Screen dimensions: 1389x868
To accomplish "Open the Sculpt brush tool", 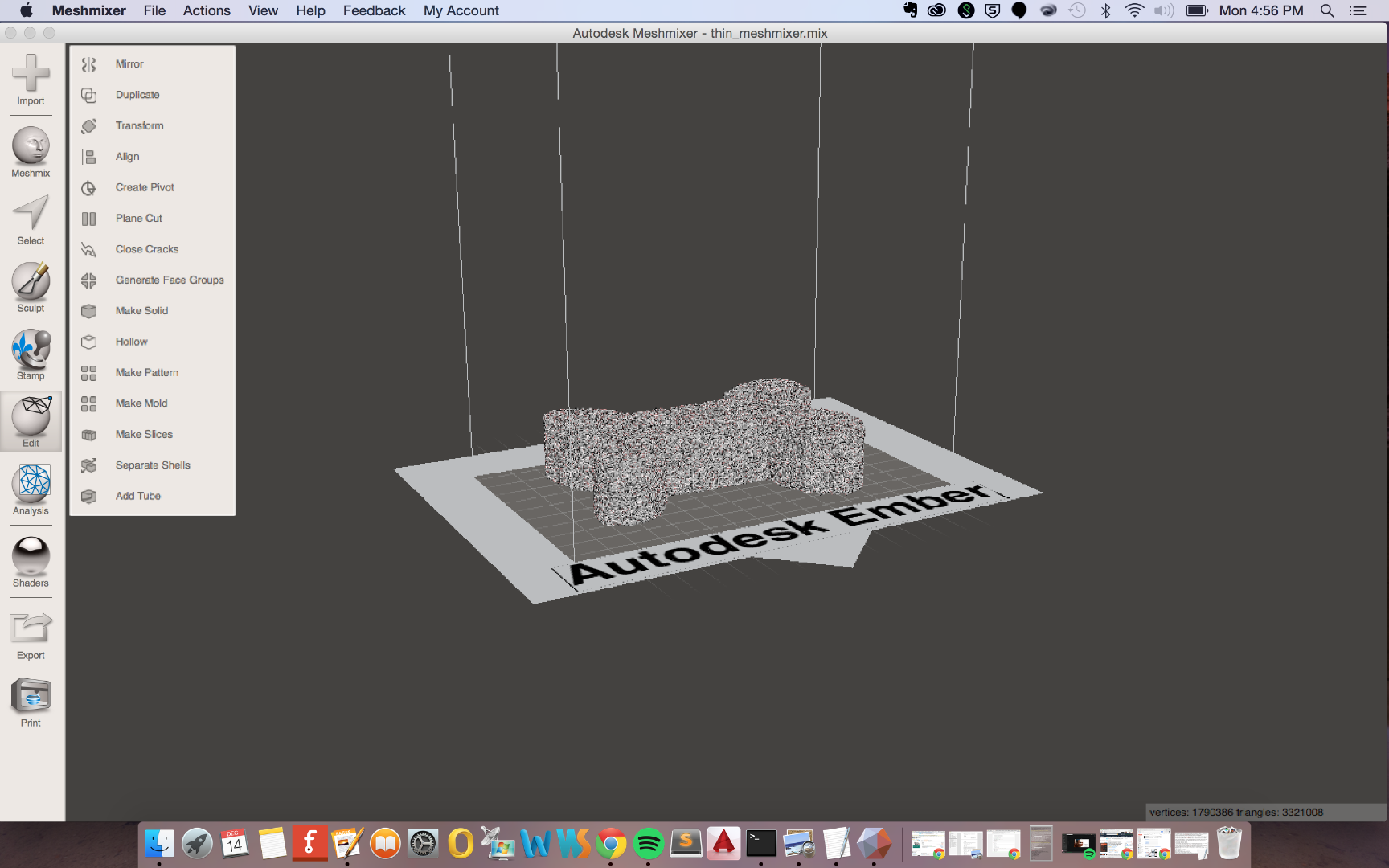I will tap(31, 286).
